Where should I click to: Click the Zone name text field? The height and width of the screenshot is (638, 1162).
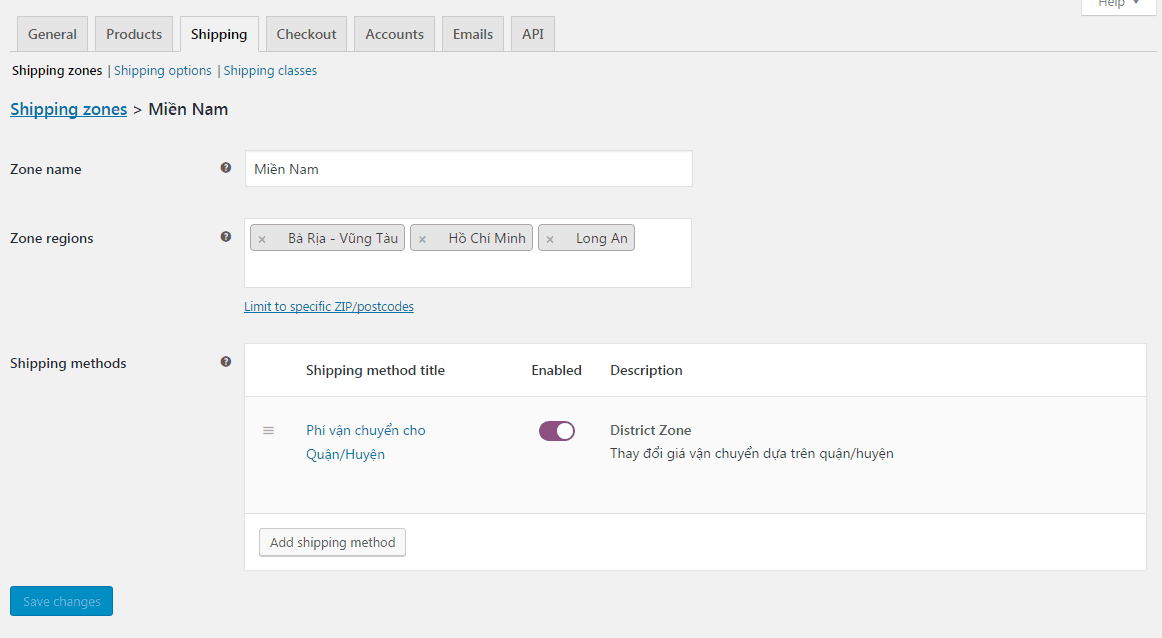[x=468, y=169]
